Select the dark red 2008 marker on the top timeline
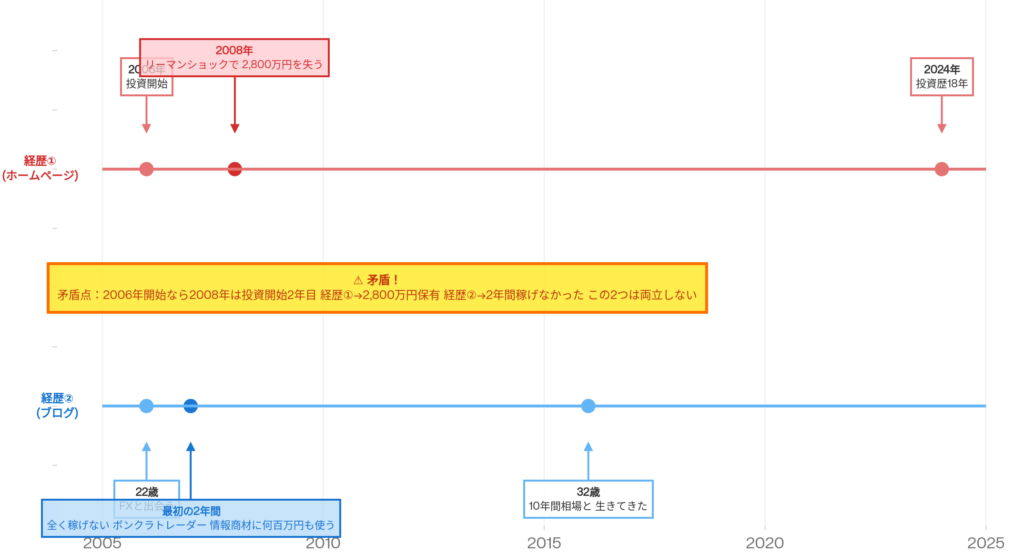The width and height of the screenshot is (1024, 555). (x=235, y=169)
